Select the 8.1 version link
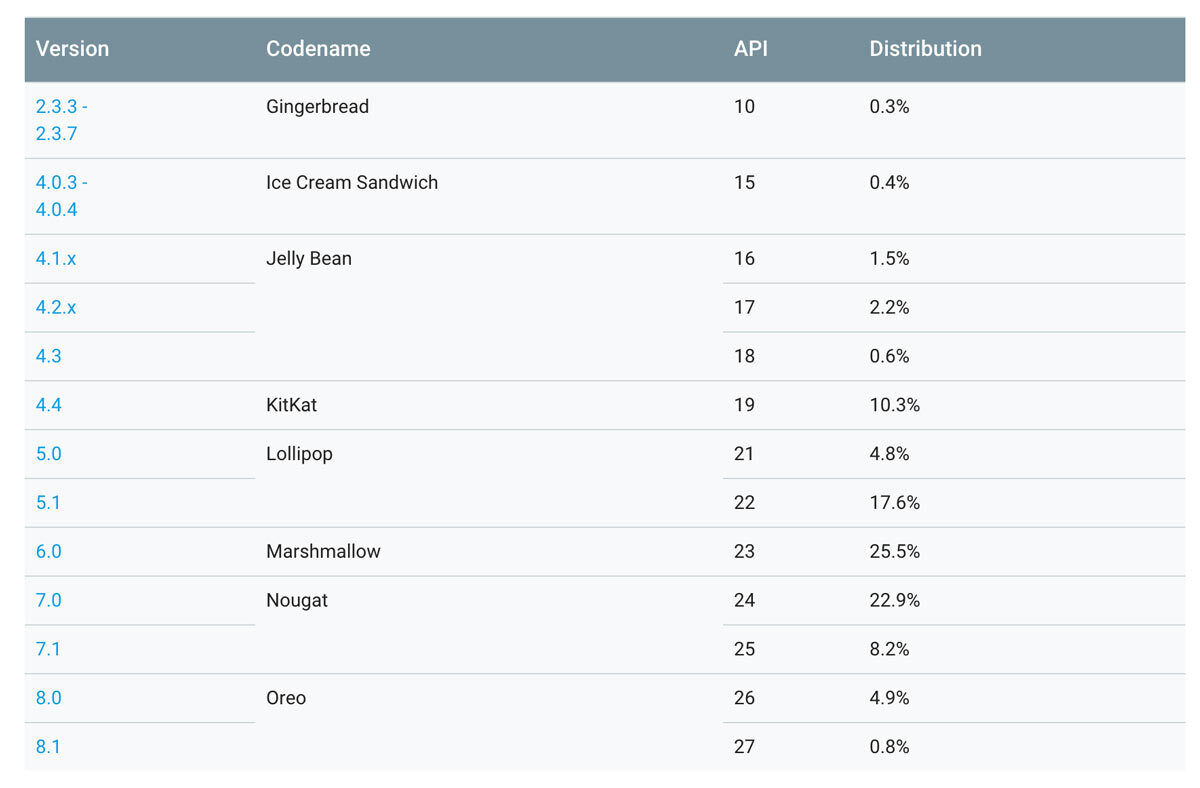Image resolution: width=1200 pixels, height=788 pixels. click(48, 746)
